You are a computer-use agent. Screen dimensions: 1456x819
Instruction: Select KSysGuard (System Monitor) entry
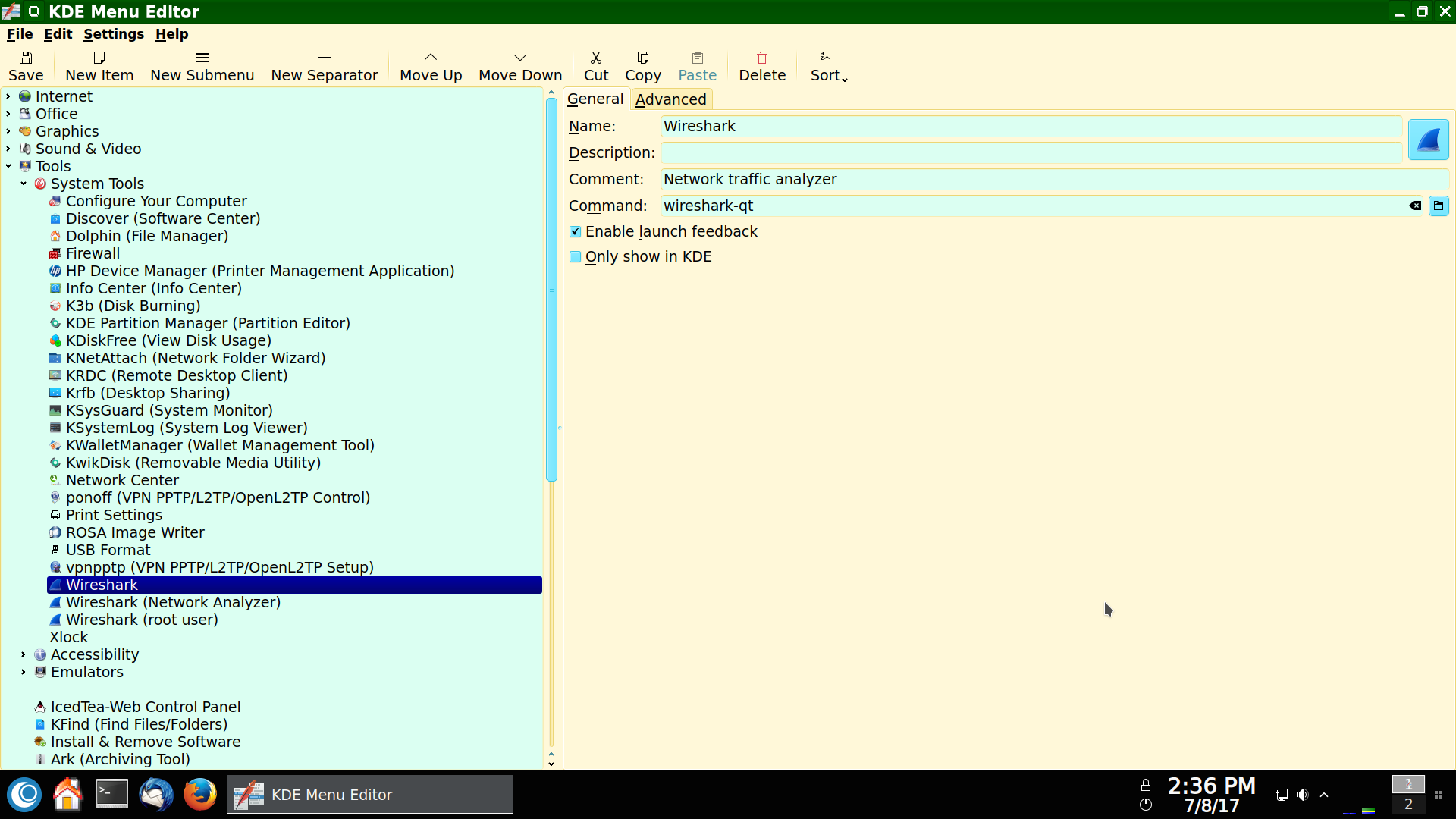[169, 410]
